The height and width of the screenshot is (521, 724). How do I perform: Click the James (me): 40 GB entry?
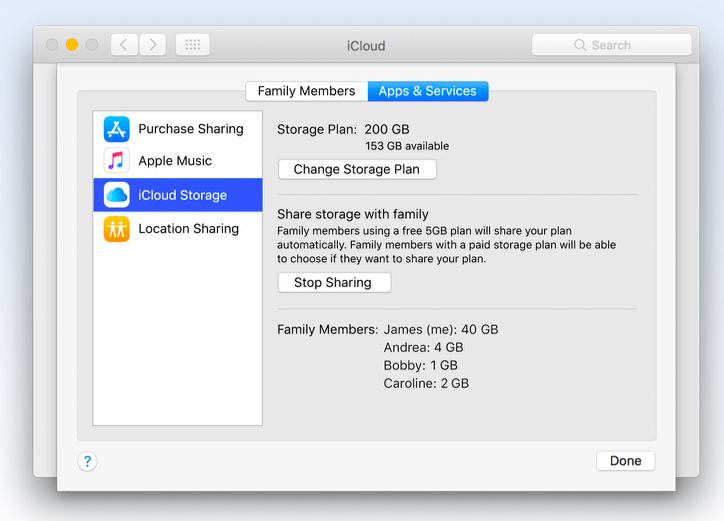(441, 329)
